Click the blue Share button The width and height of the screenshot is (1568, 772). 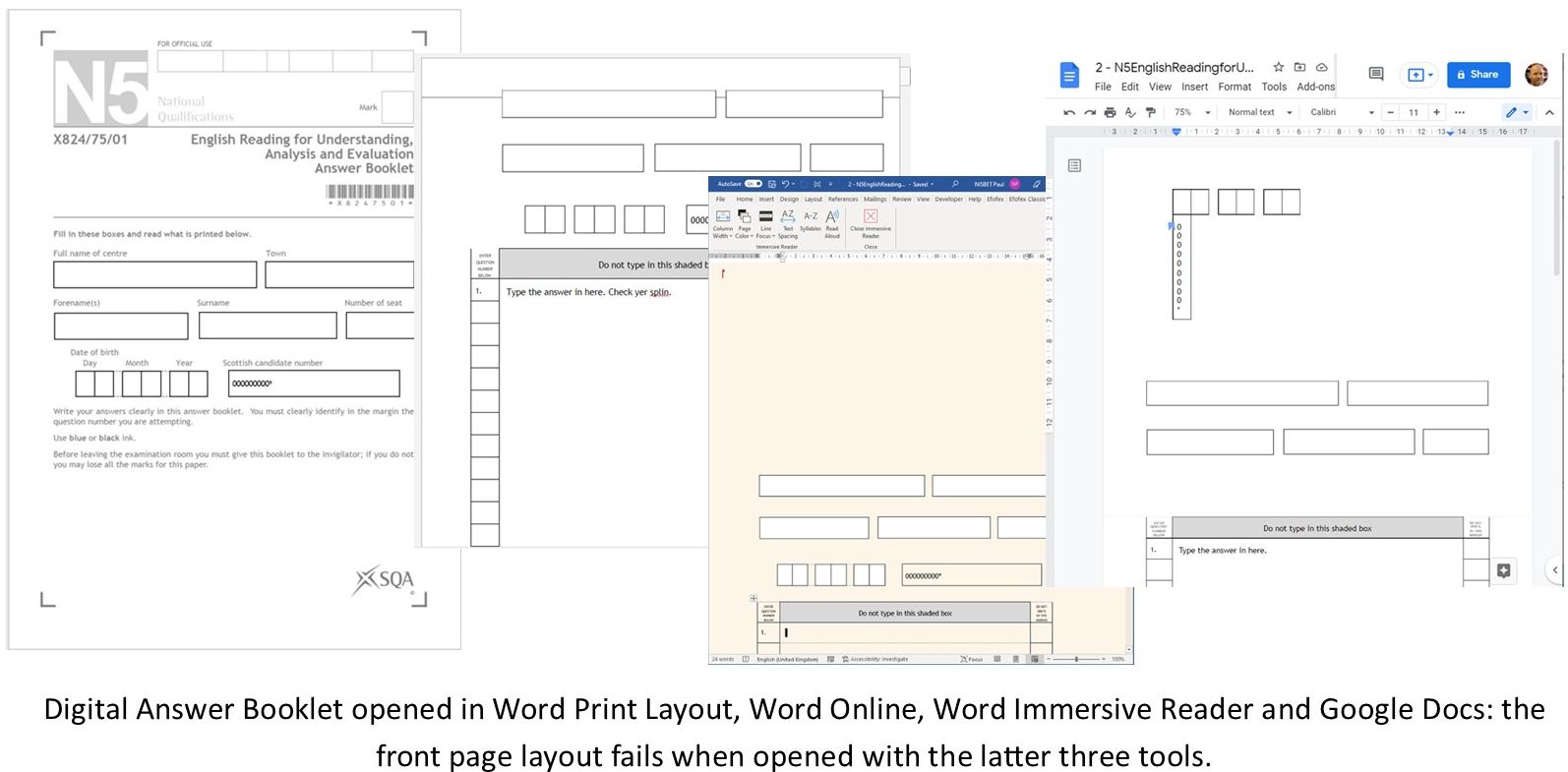coord(1478,75)
